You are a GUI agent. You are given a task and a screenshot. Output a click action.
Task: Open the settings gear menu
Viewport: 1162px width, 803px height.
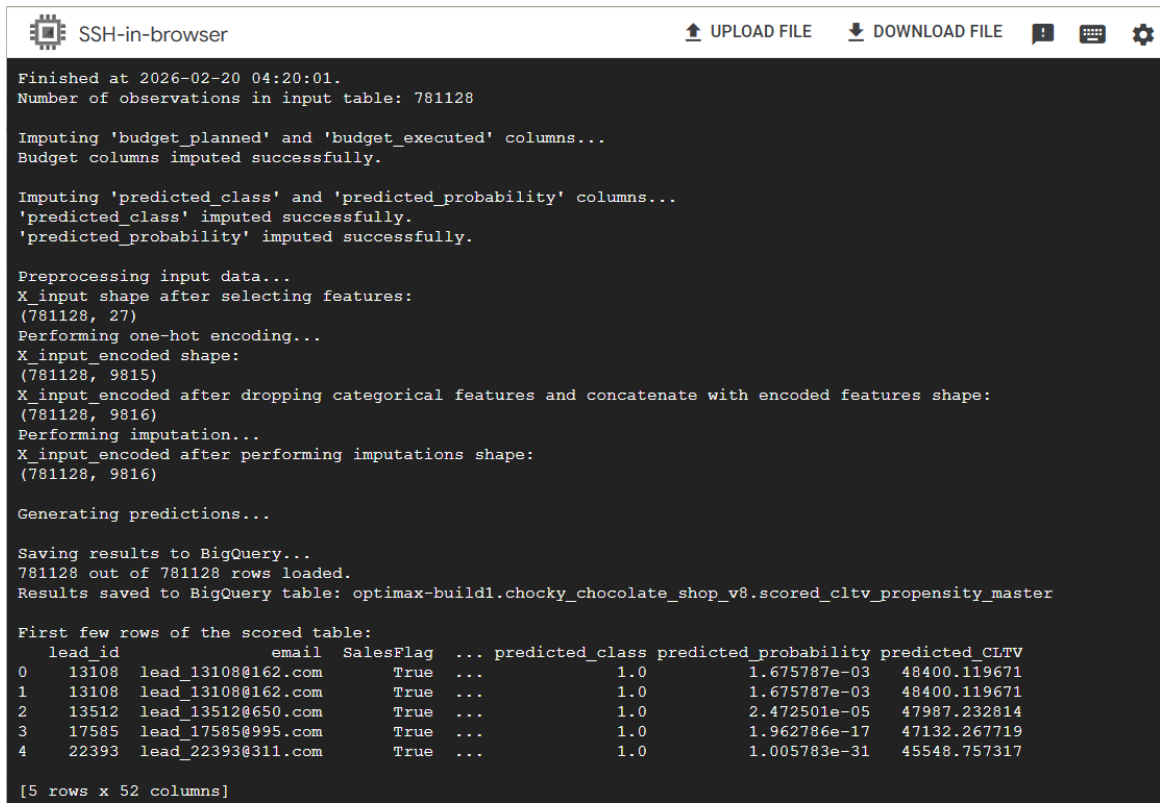(1143, 34)
